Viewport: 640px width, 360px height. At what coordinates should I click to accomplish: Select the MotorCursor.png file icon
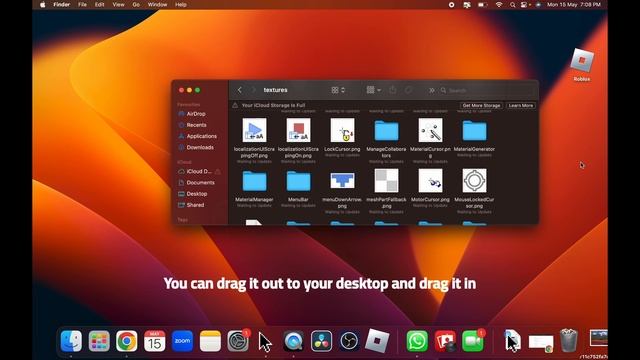click(430, 180)
